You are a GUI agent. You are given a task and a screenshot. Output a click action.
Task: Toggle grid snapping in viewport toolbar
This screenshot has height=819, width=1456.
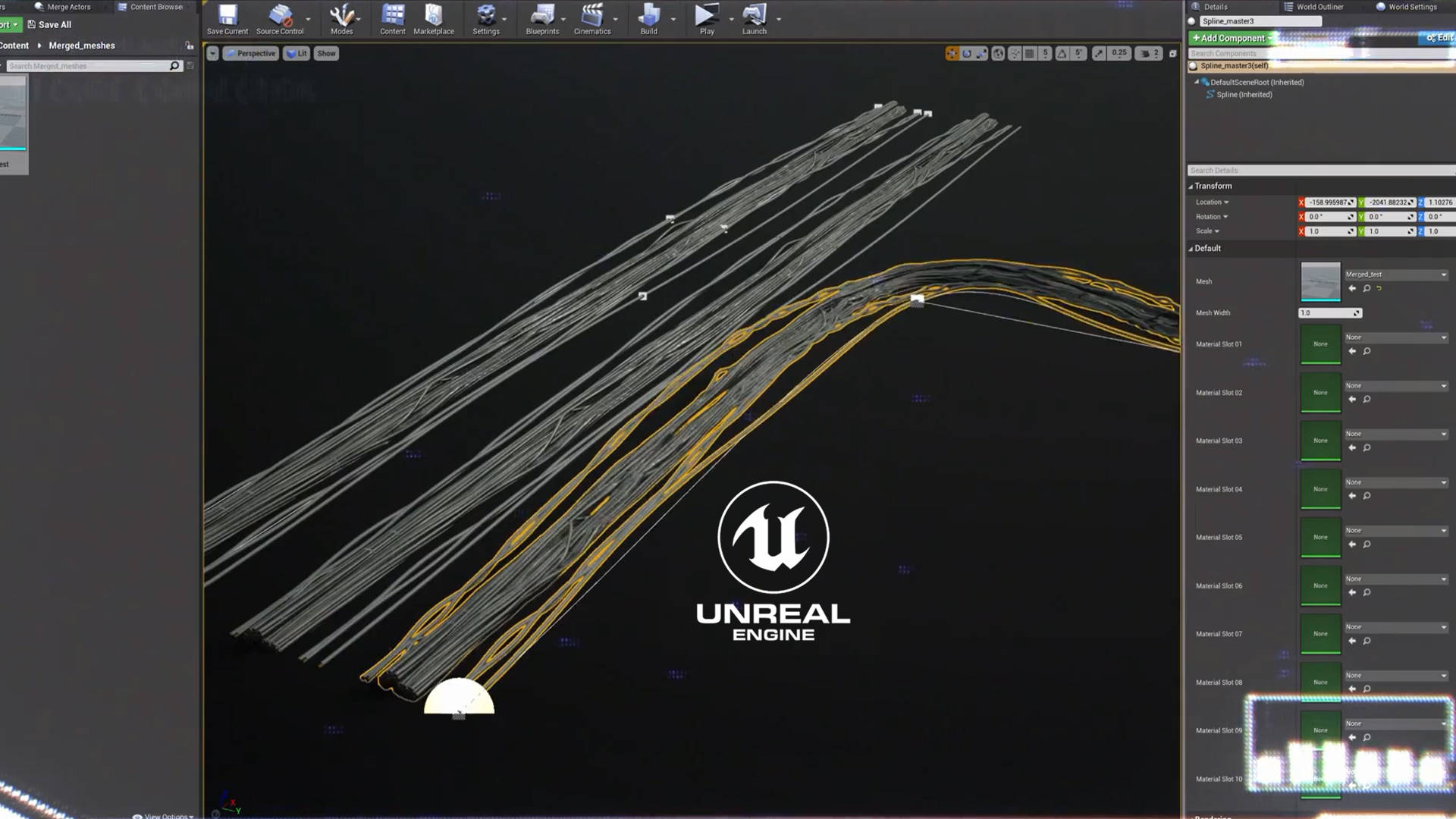click(x=1030, y=53)
